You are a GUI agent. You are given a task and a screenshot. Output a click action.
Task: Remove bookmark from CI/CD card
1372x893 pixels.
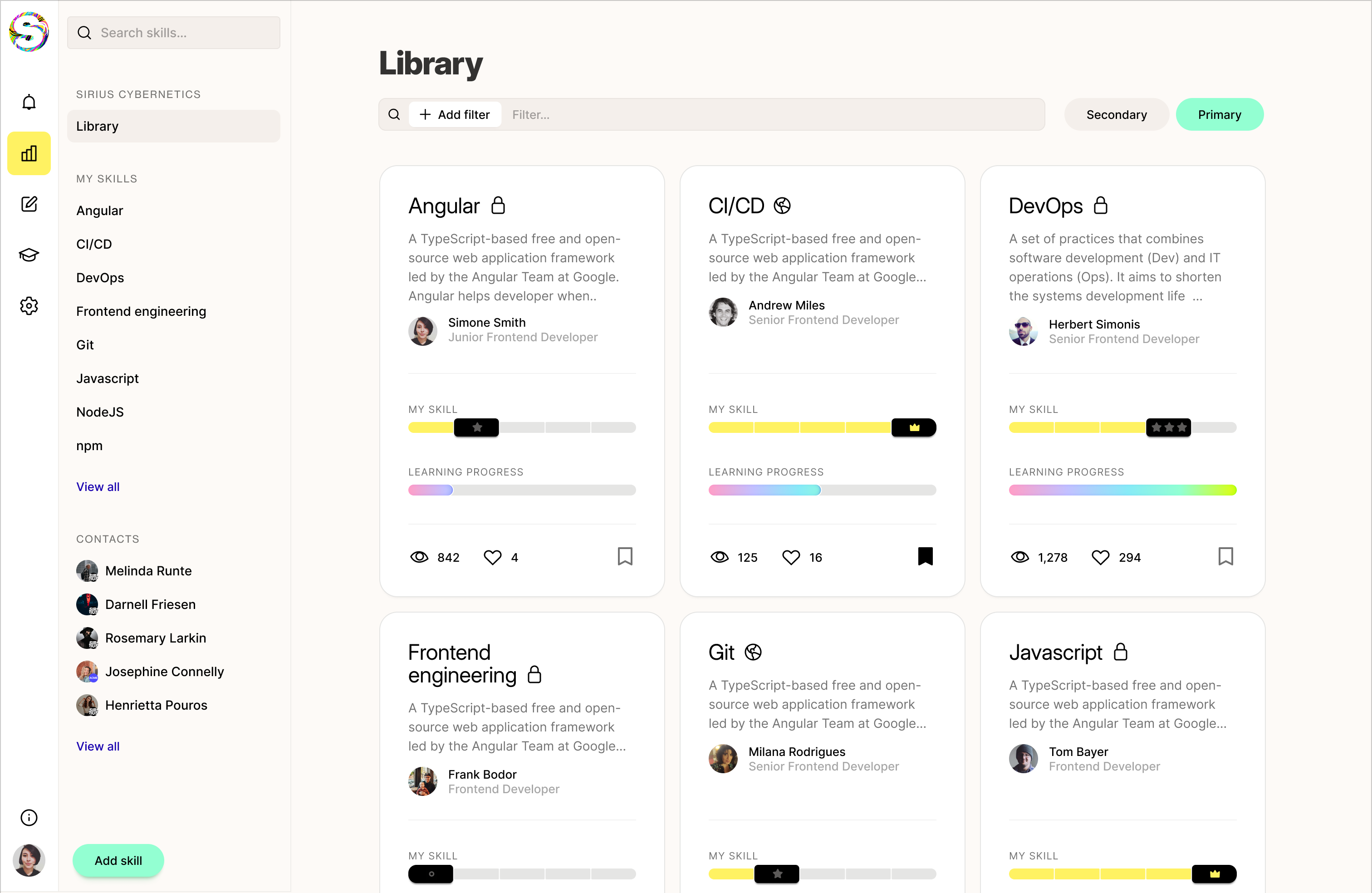[925, 556]
